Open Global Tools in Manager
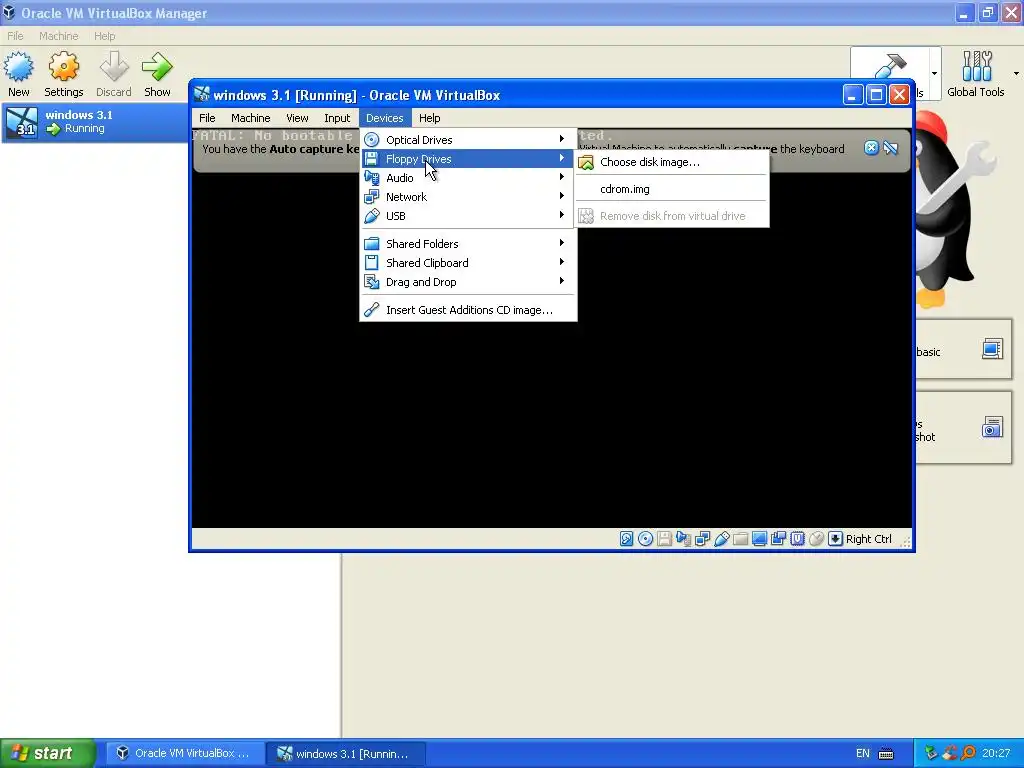 coord(976,74)
